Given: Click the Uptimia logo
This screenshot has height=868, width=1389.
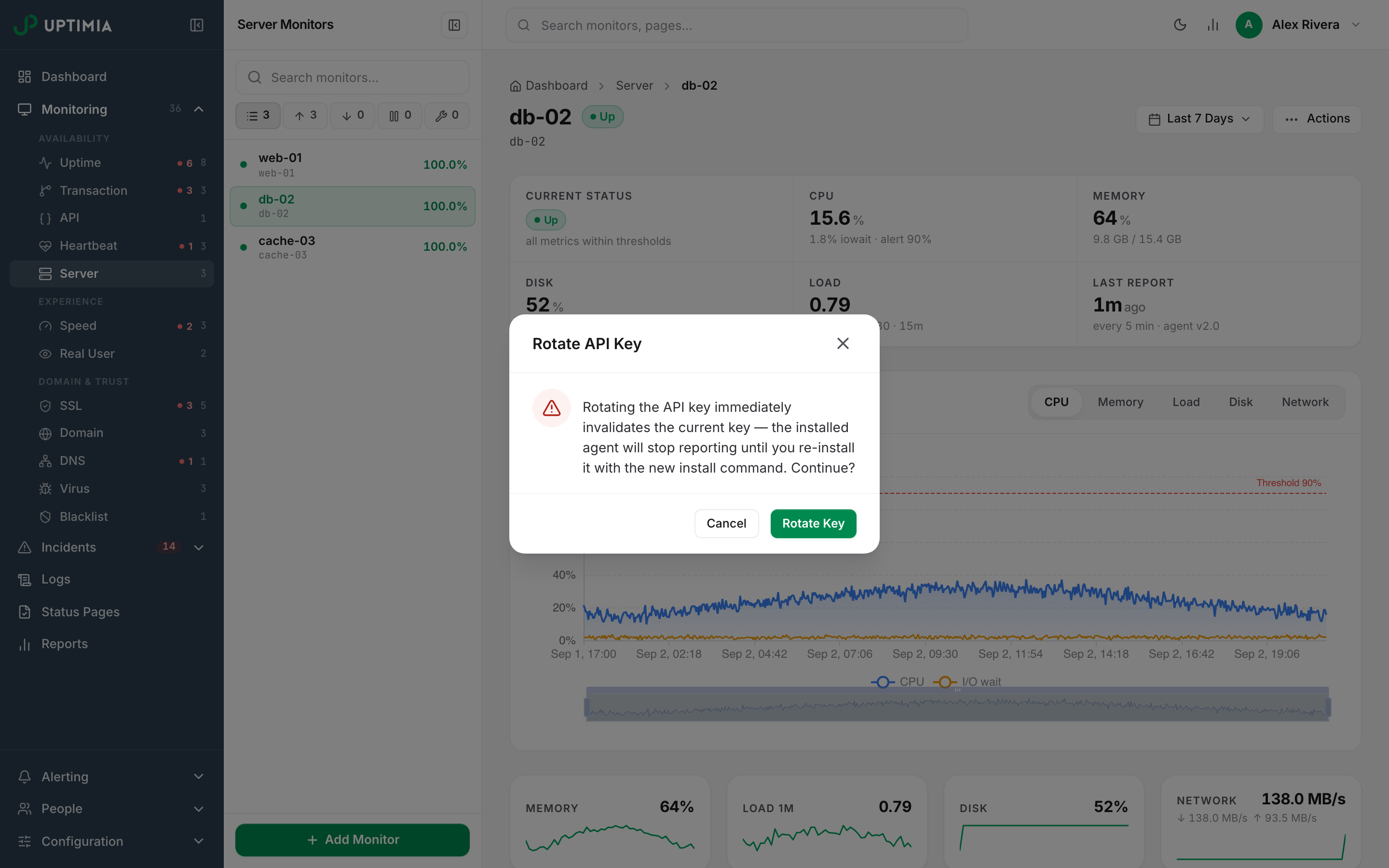Looking at the screenshot, I should [63, 25].
